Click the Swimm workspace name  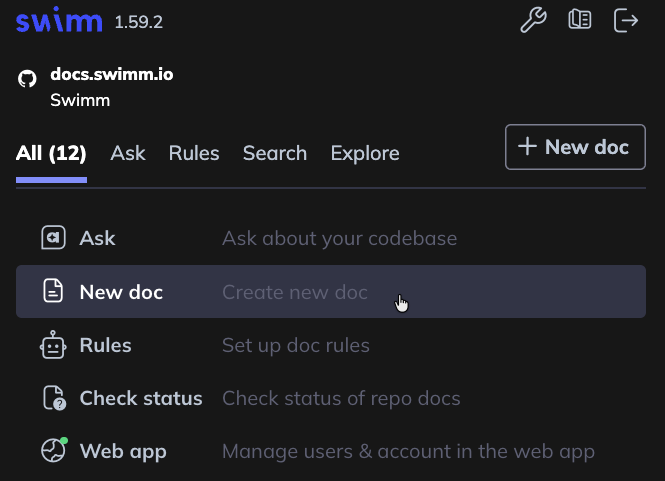[80, 100]
